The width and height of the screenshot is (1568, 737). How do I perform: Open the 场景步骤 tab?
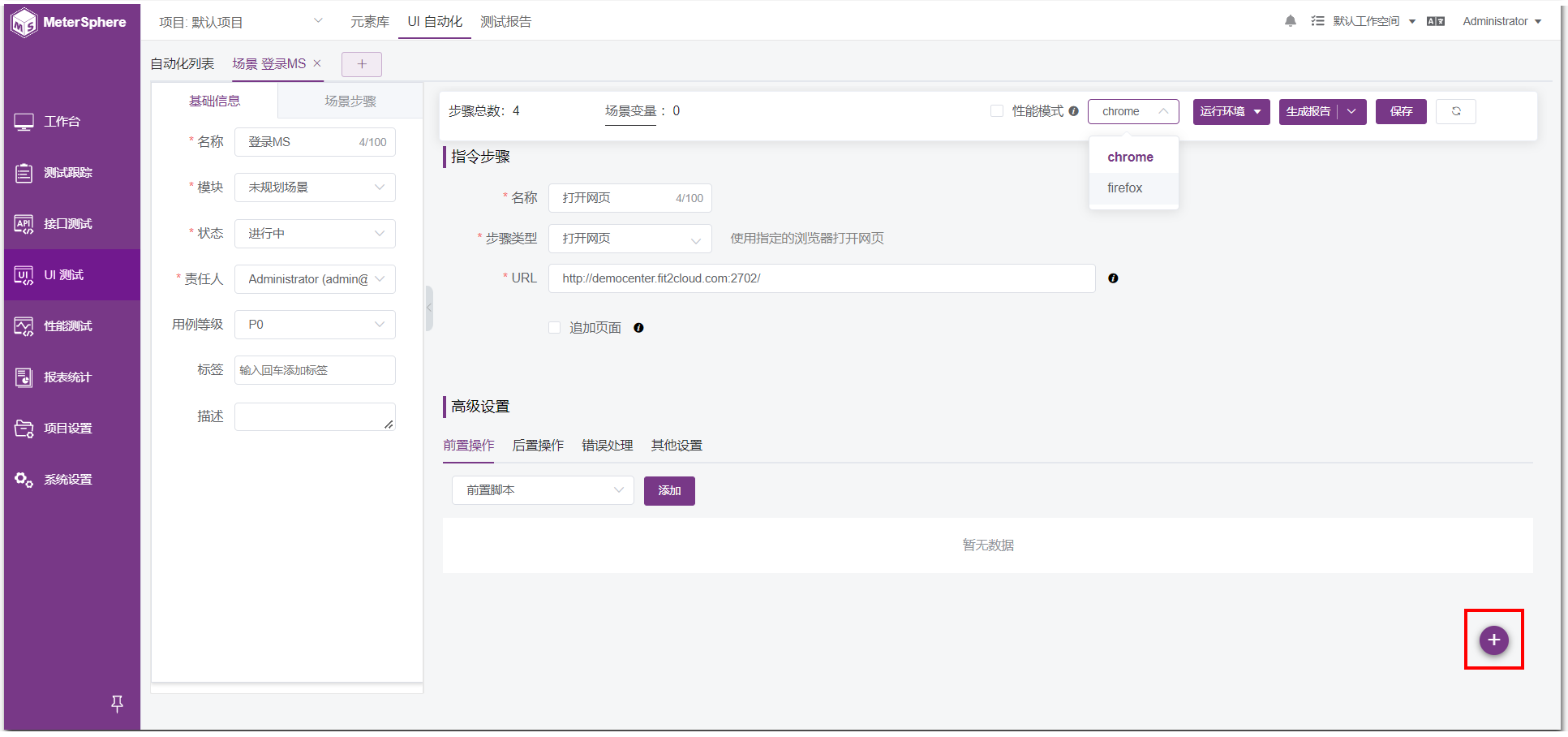[350, 101]
